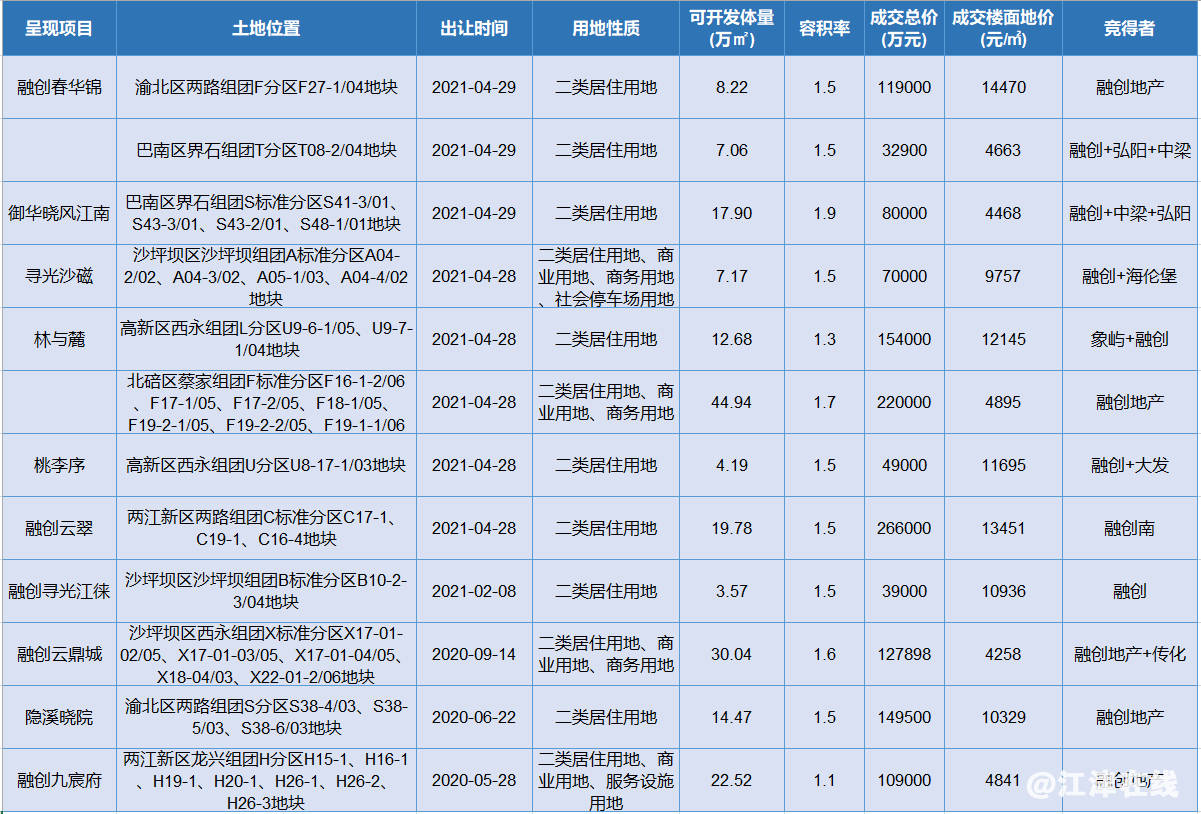The width and height of the screenshot is (1201, 814).
Task: Click the winner cell 融创+海伦堡
Action: (x=1130, y=276)
